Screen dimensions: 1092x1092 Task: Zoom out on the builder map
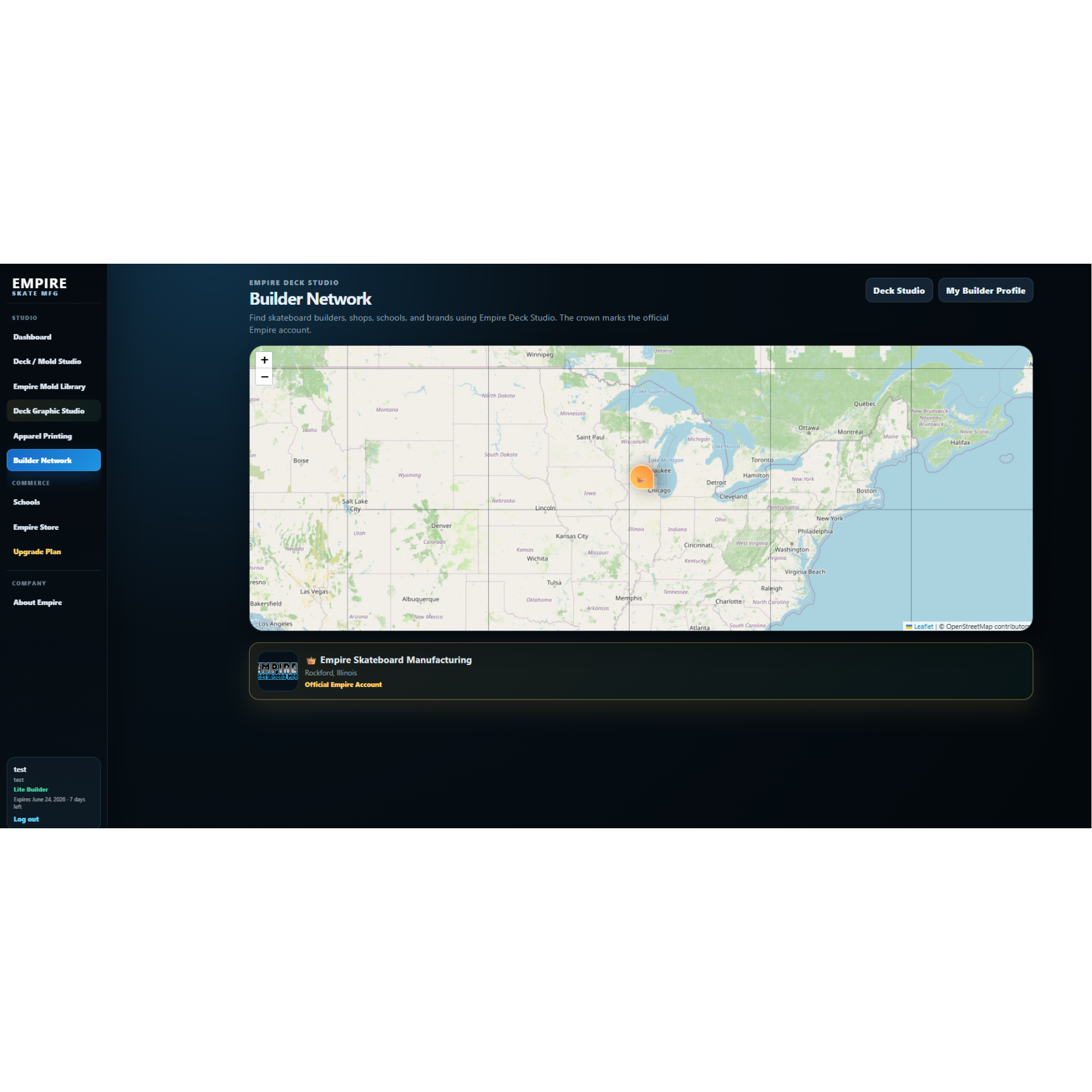point(264,376)
